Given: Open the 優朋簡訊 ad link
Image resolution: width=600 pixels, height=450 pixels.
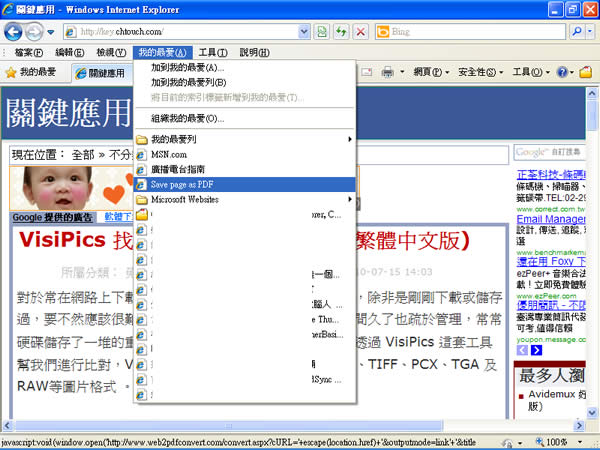Looking at the screenshot, I should pyautogui.click(x=551, y=305).
